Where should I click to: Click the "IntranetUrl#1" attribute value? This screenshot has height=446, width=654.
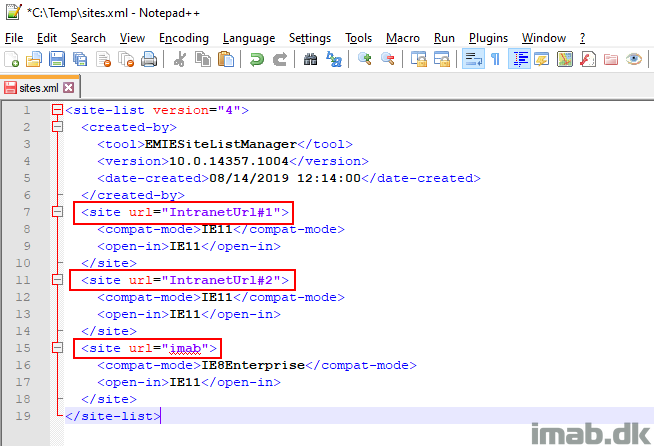pyautogui.click(x=221, y=212)
